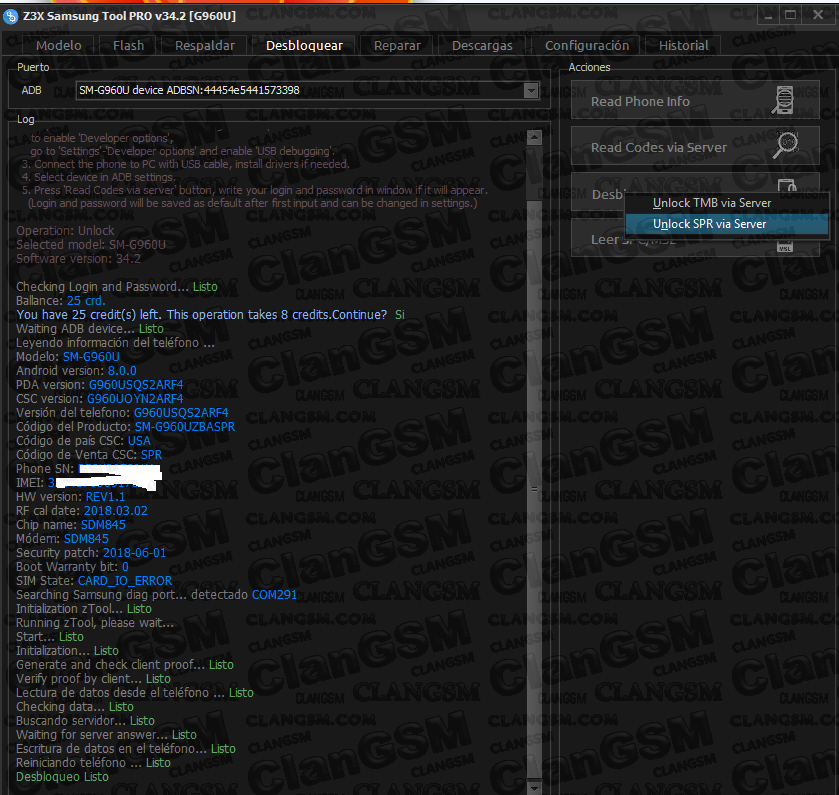Viewport: 839px width, 795px height.
Task: Click the magnifier icon on Read Codes via Server
Action: click(x=785, y=145)
